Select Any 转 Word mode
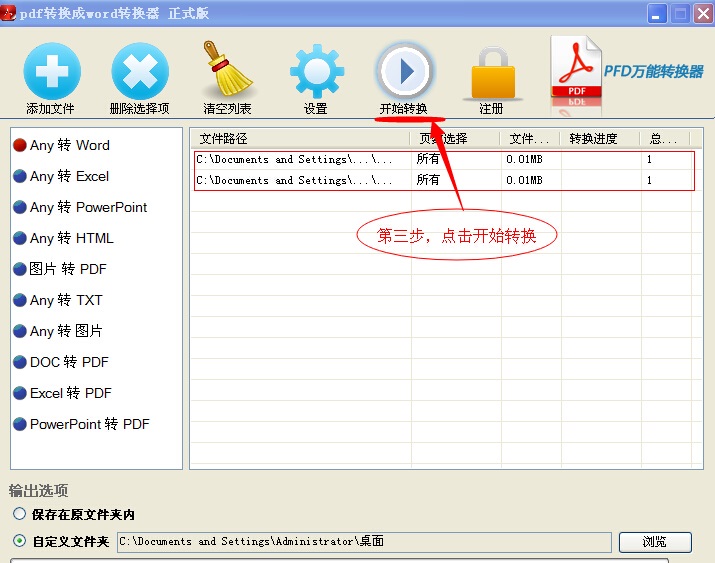Screen dimensions: 715x563 tap(62, 145)
